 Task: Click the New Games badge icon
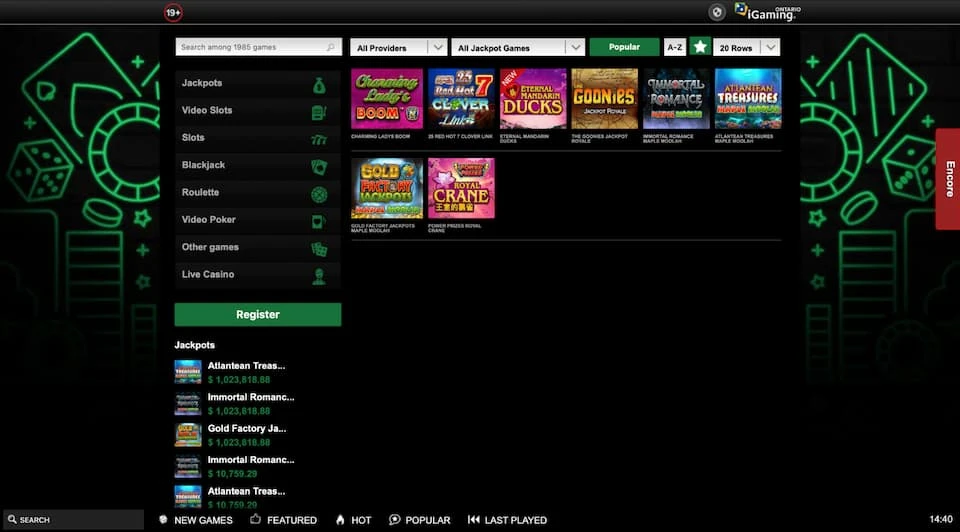(163, 519)
